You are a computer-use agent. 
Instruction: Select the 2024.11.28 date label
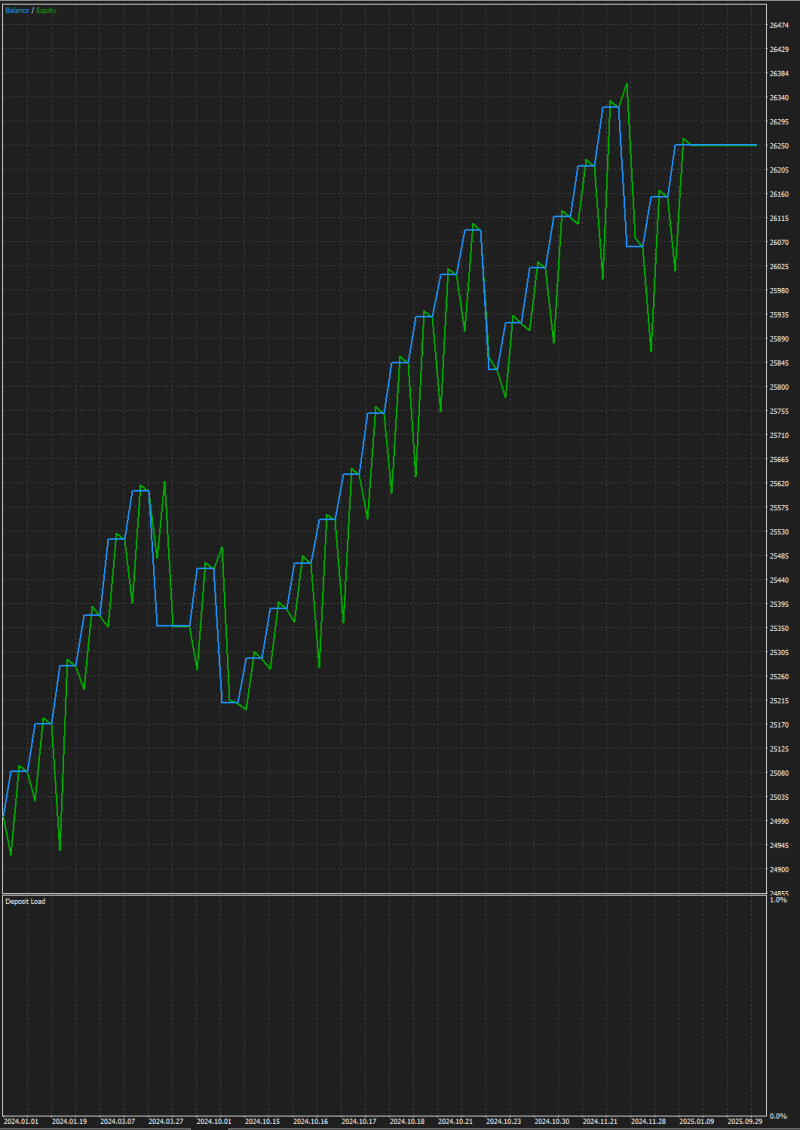click(x=649, y=1121)
